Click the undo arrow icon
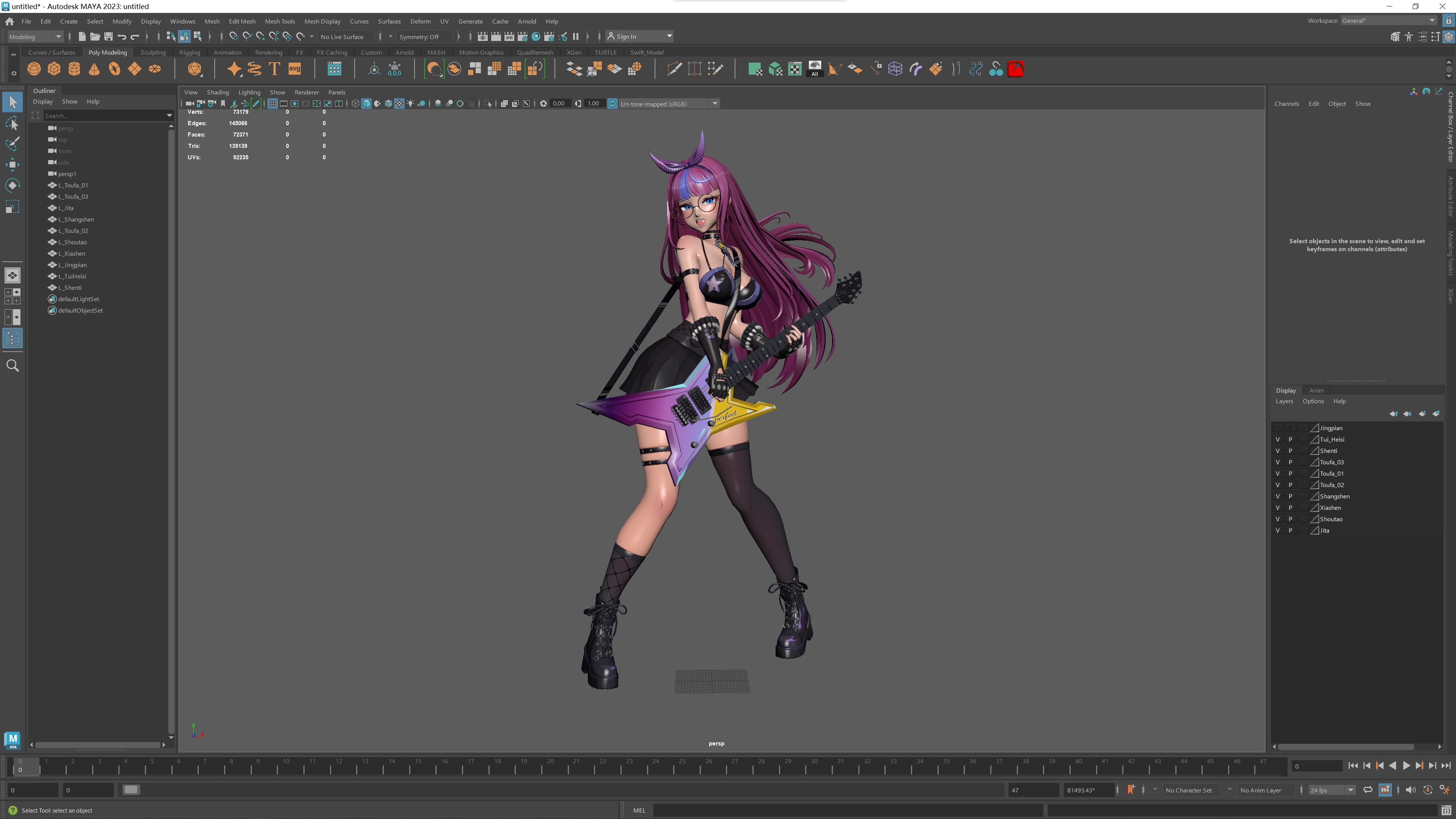 pyautogui.click(x=121, y=37)
